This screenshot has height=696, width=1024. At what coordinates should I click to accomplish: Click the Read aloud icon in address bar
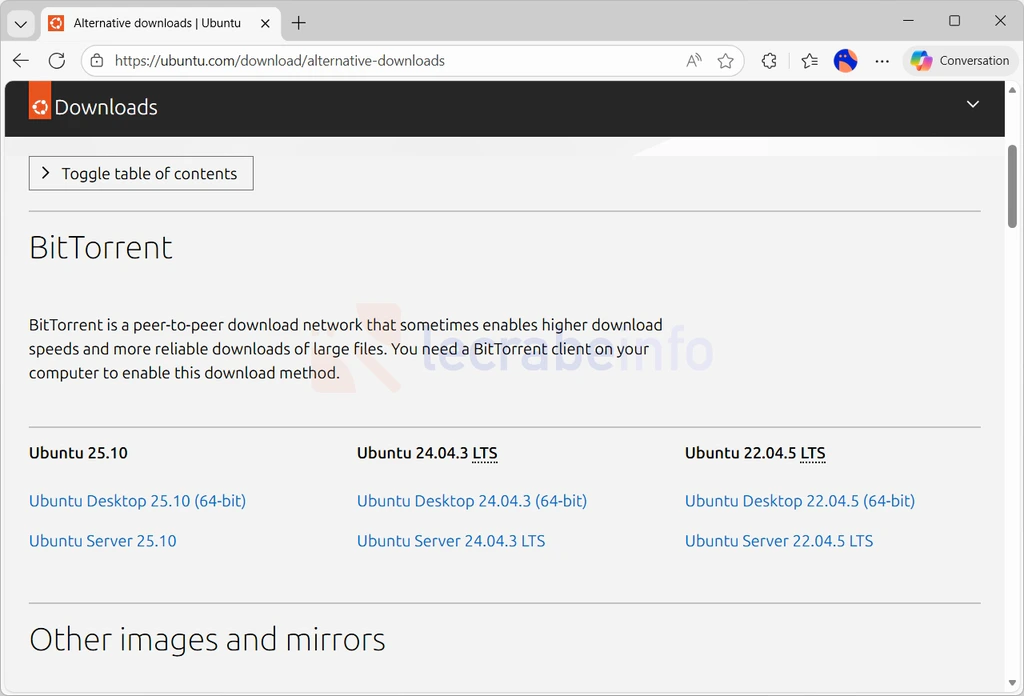[694, 61]
